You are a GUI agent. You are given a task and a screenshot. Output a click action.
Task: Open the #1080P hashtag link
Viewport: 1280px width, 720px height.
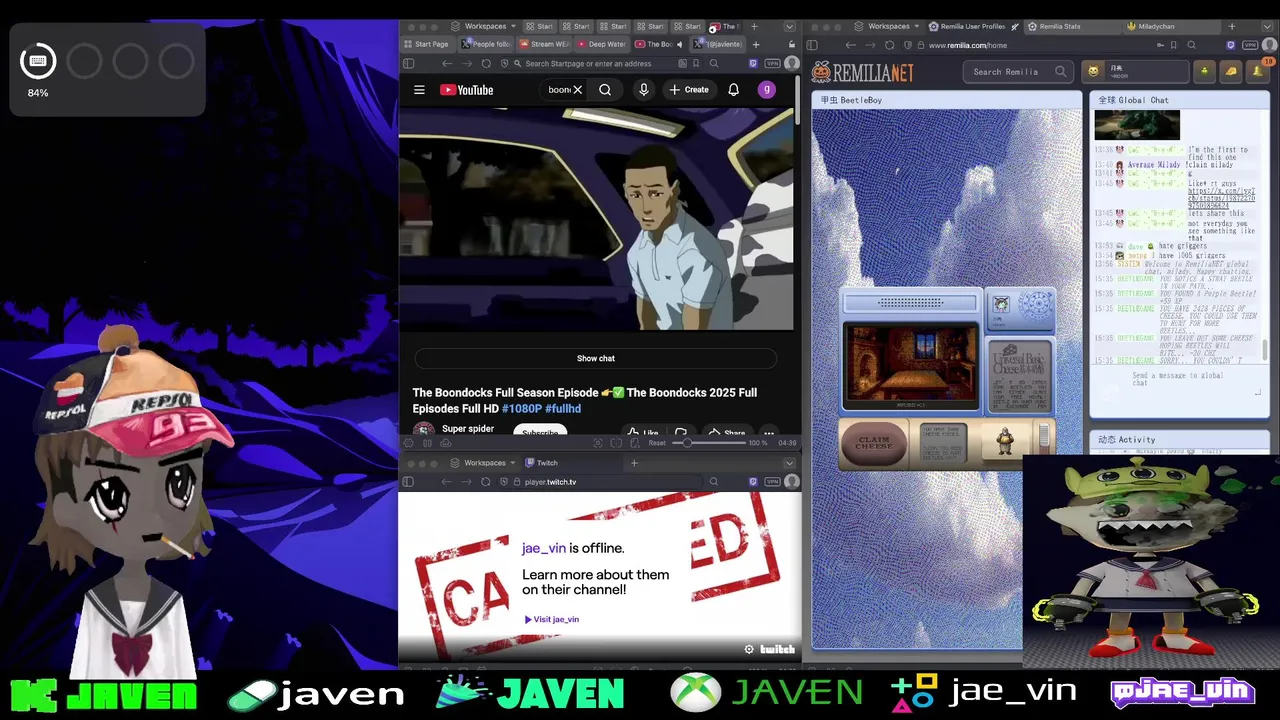(522, 409)
